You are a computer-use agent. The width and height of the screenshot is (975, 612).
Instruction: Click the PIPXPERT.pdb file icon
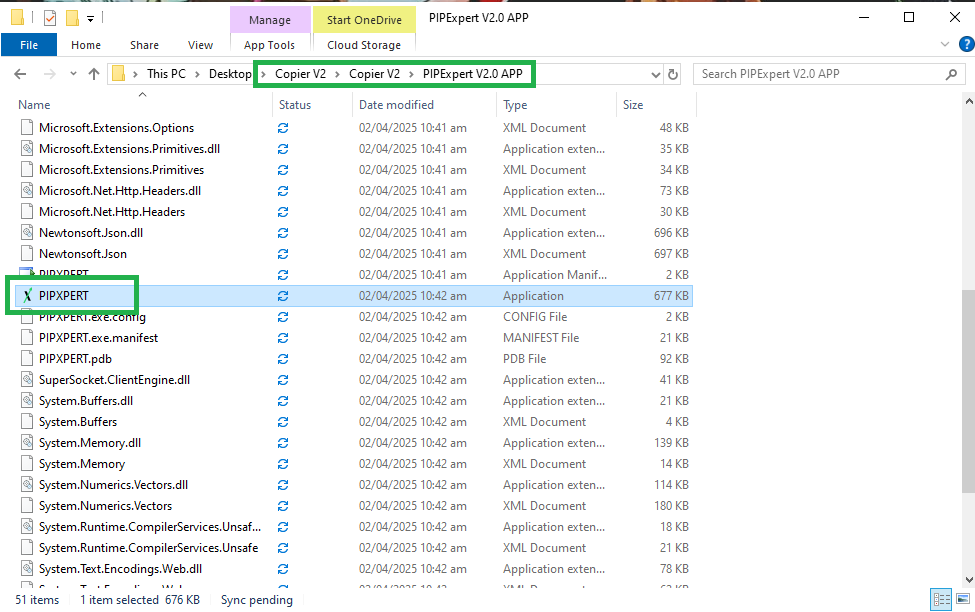pos(27,359)
